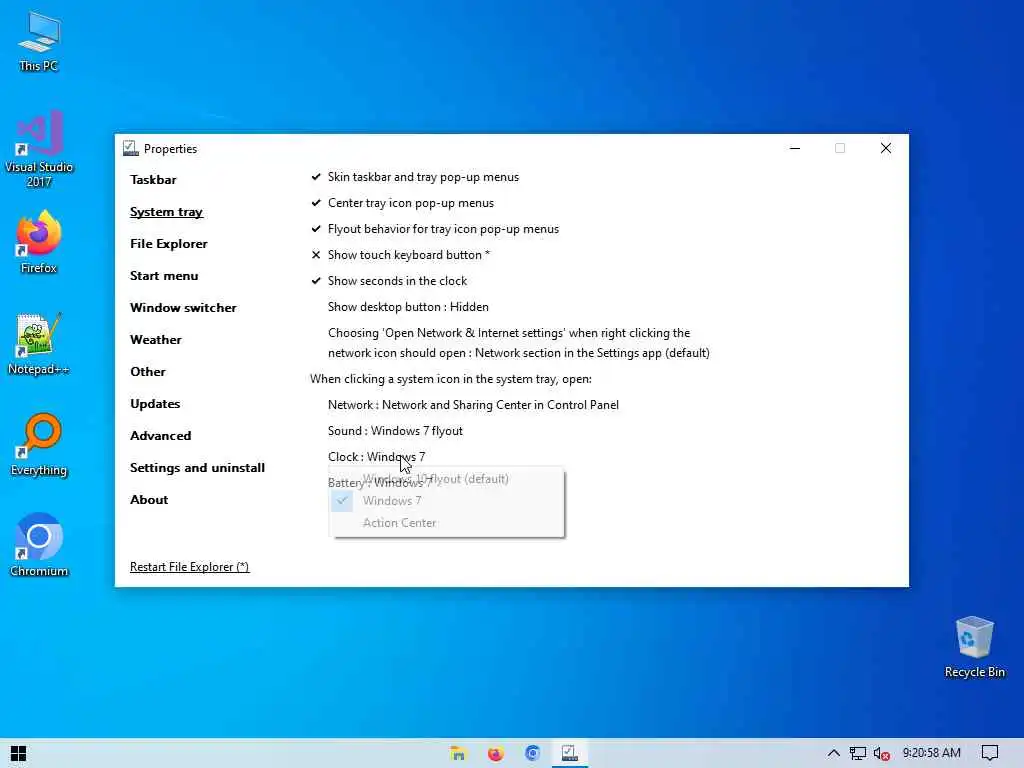This screenshot has width=1024, height=768.
Task: Open the This PC desktop icon
Action: pos(39,41)
